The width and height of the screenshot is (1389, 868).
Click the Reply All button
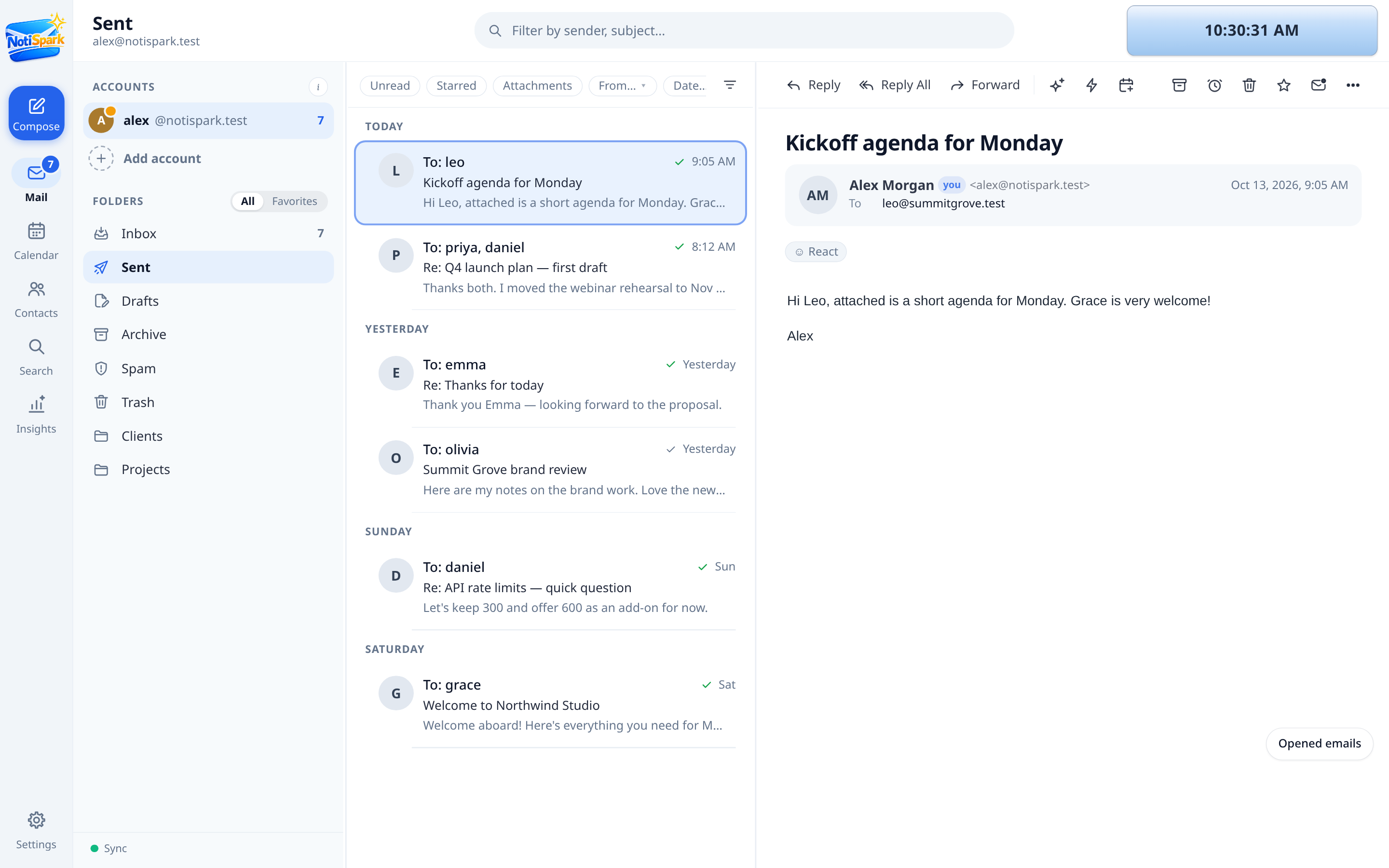[894, 85]
